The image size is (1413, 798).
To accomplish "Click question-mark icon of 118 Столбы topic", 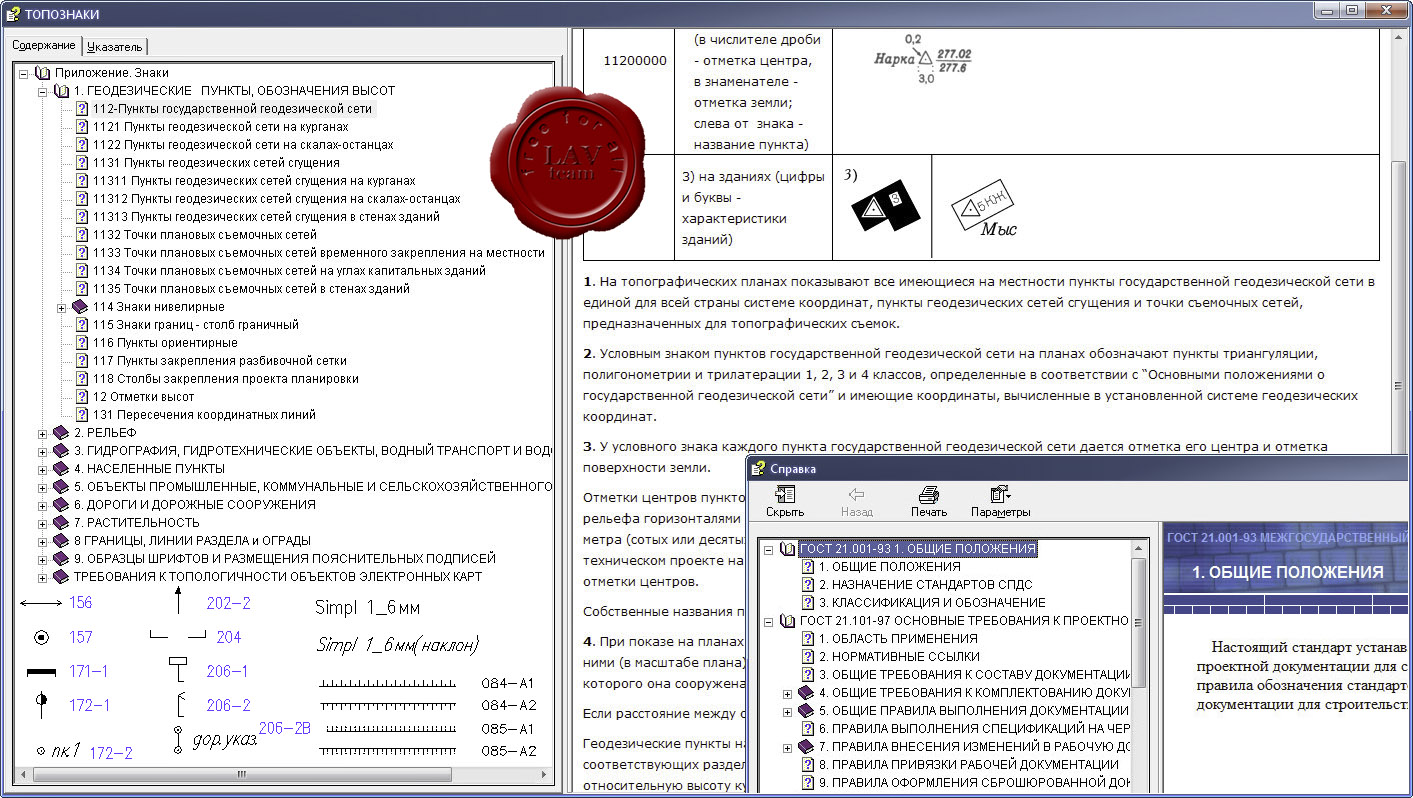I will (82, 379).
